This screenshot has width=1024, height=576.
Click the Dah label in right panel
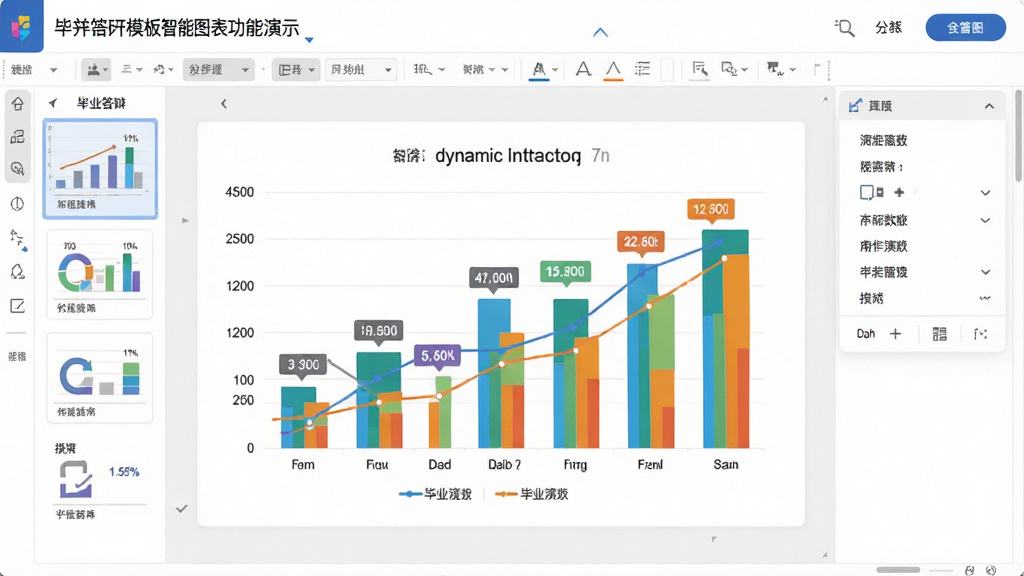(x=865, y=334)
